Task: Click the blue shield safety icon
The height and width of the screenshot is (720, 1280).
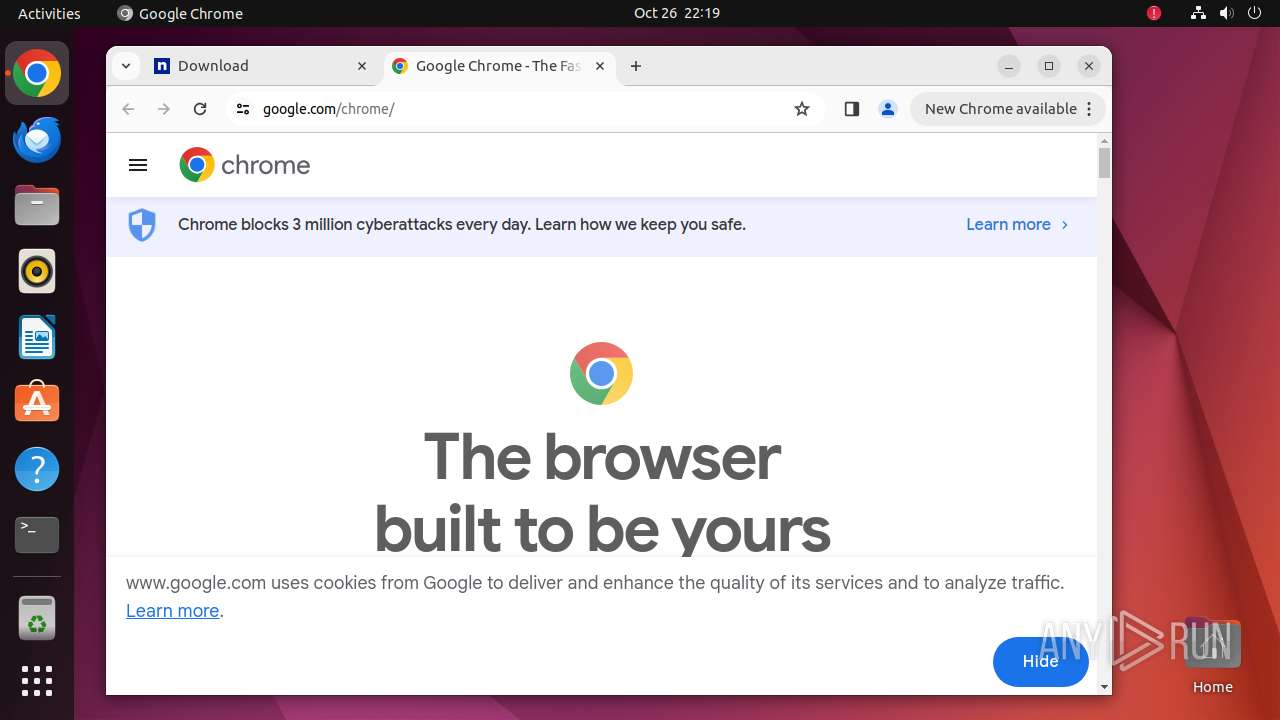Action: 142,225
